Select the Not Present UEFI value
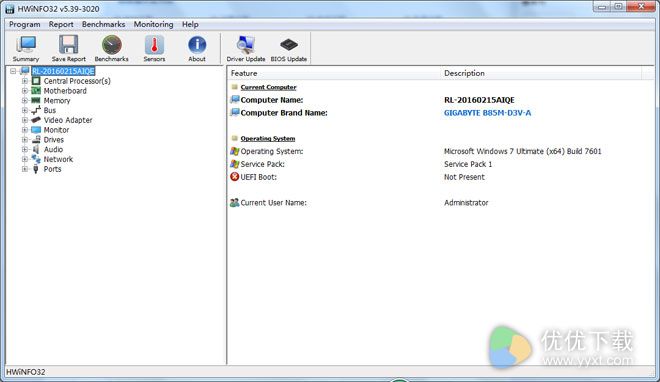 464,177
